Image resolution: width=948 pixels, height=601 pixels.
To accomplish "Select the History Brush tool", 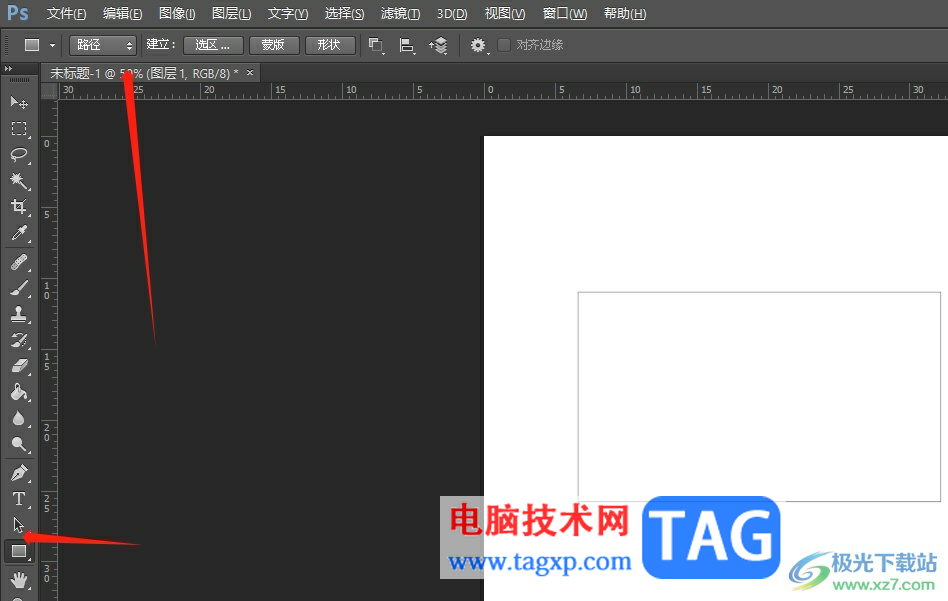I will coord(19,340).
